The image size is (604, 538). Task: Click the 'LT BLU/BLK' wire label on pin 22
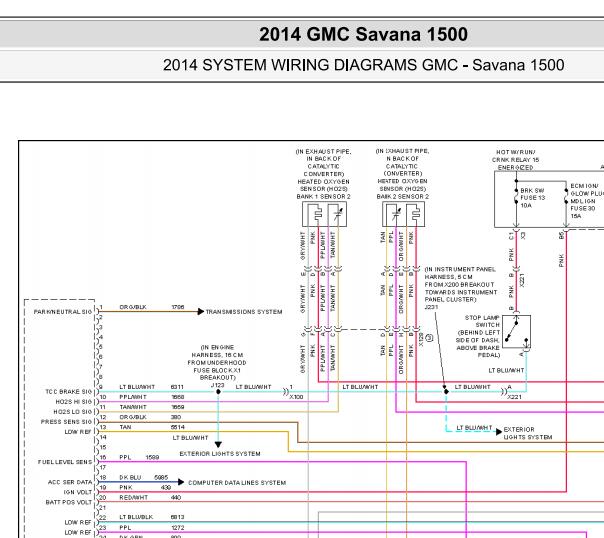pos(136,517)
